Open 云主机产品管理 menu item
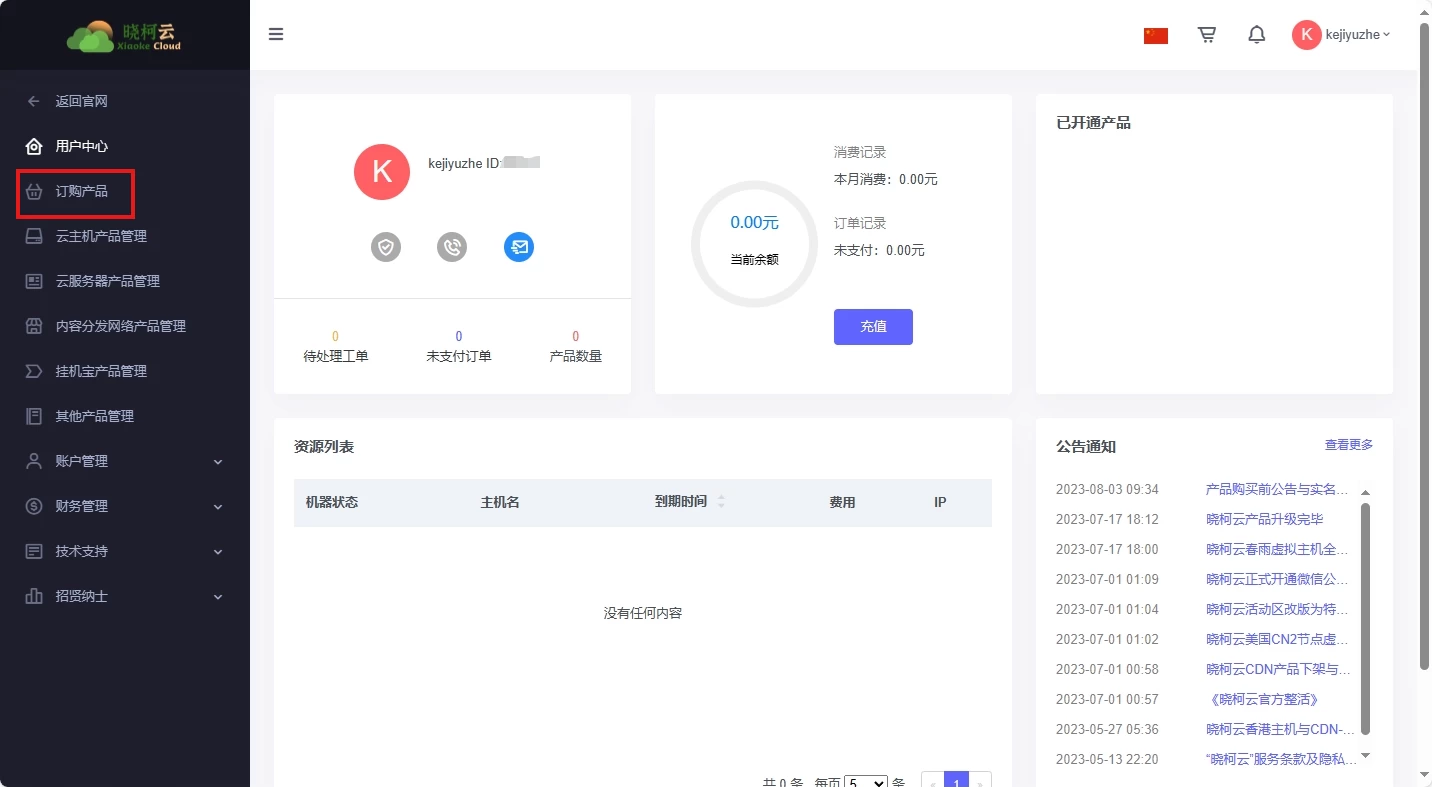Screen dimensions: 1432x787 coord(101,236)
